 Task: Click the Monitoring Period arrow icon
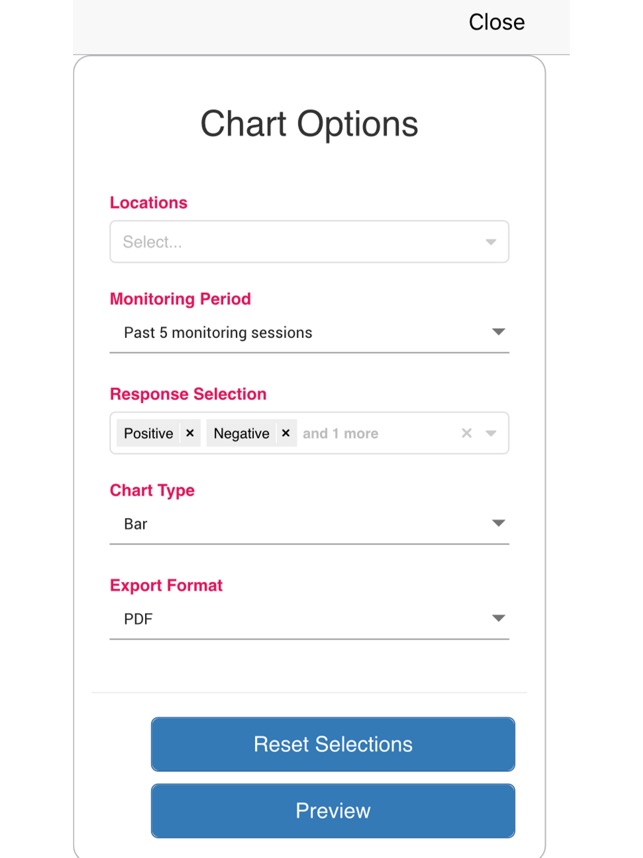tap(498, 332)
